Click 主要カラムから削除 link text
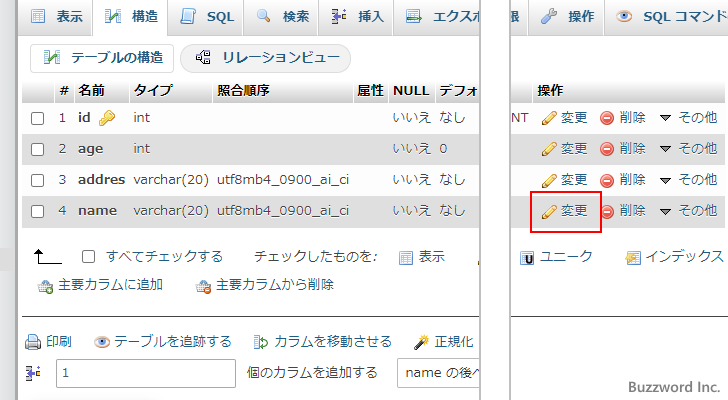728x400 pixels. pos(275,285)
